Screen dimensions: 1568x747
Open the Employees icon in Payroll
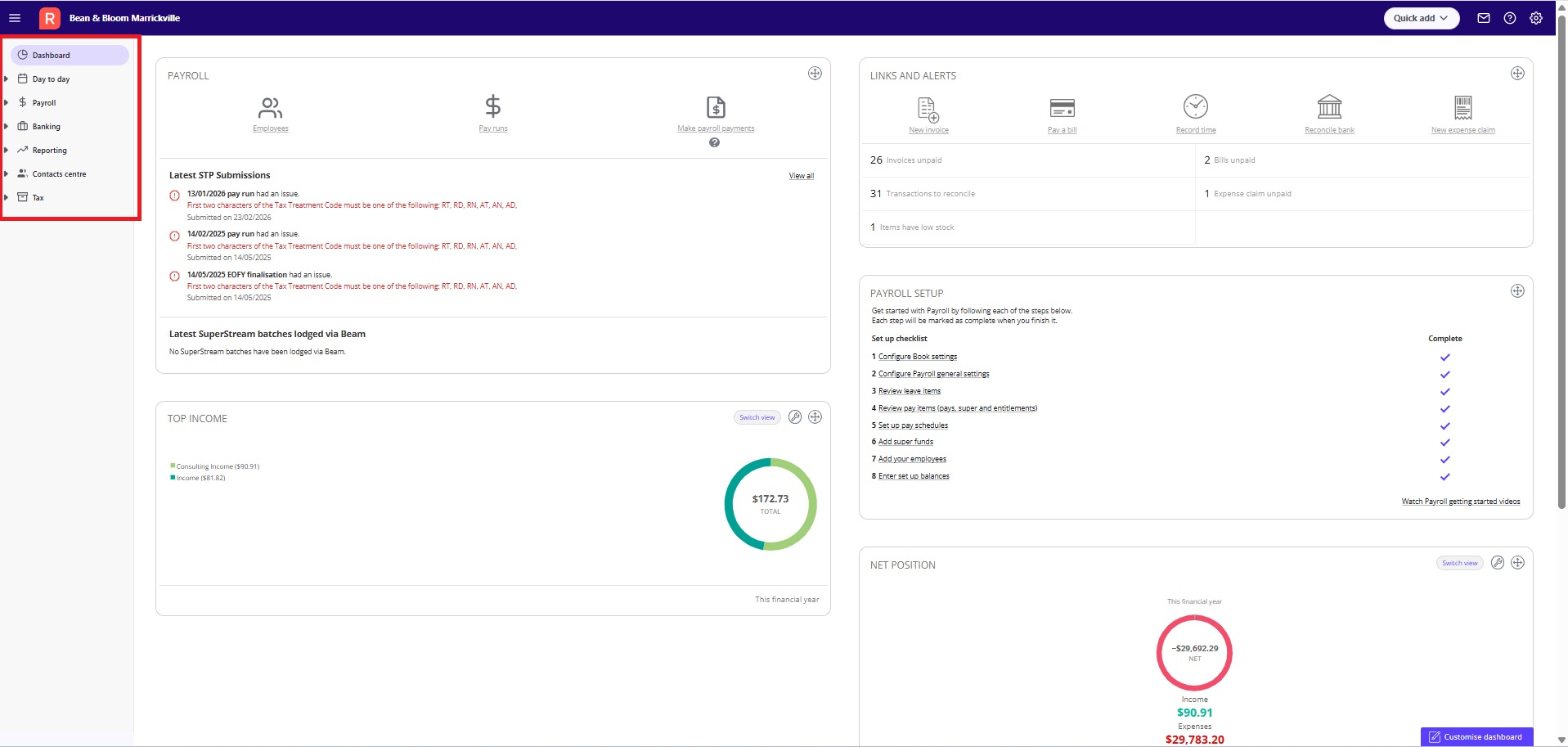pos(270,107)
